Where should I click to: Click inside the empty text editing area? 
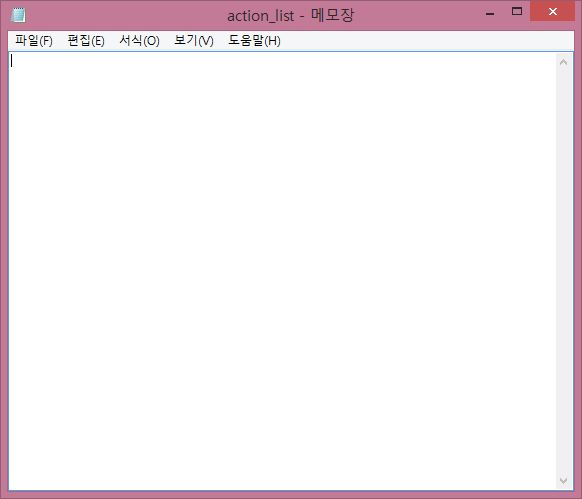click(x=282, y=271)
